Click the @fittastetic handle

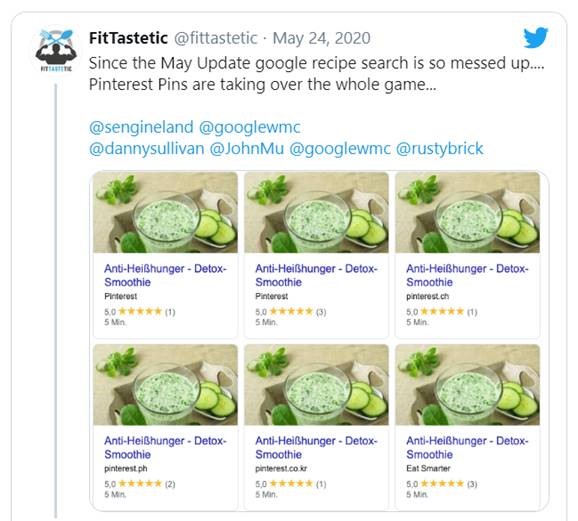pos(216,38)
